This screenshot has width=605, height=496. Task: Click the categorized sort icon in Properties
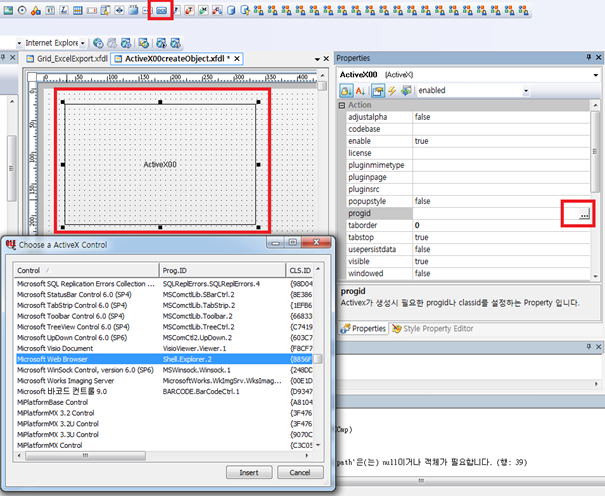coord(347,90)
